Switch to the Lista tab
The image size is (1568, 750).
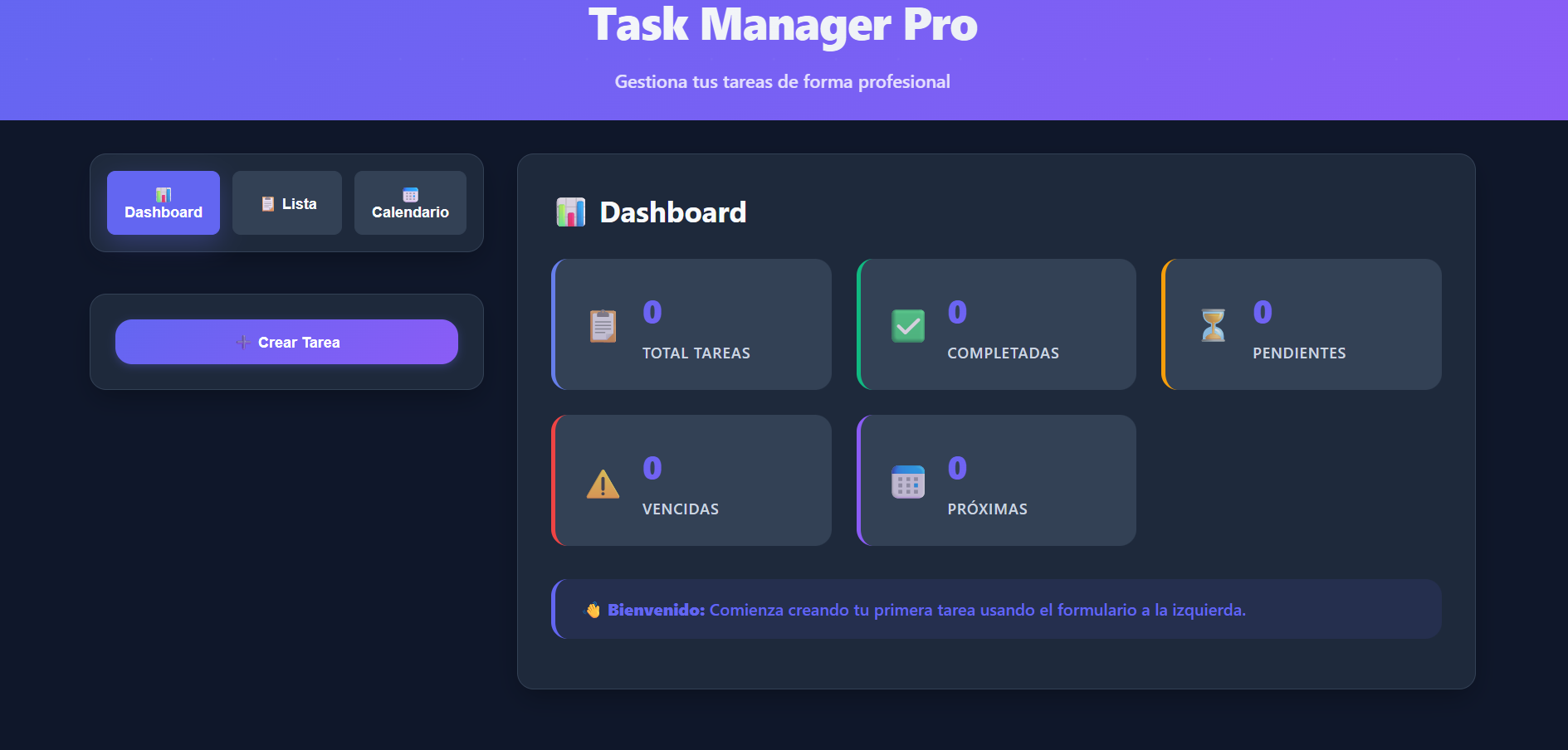[287, 202]
